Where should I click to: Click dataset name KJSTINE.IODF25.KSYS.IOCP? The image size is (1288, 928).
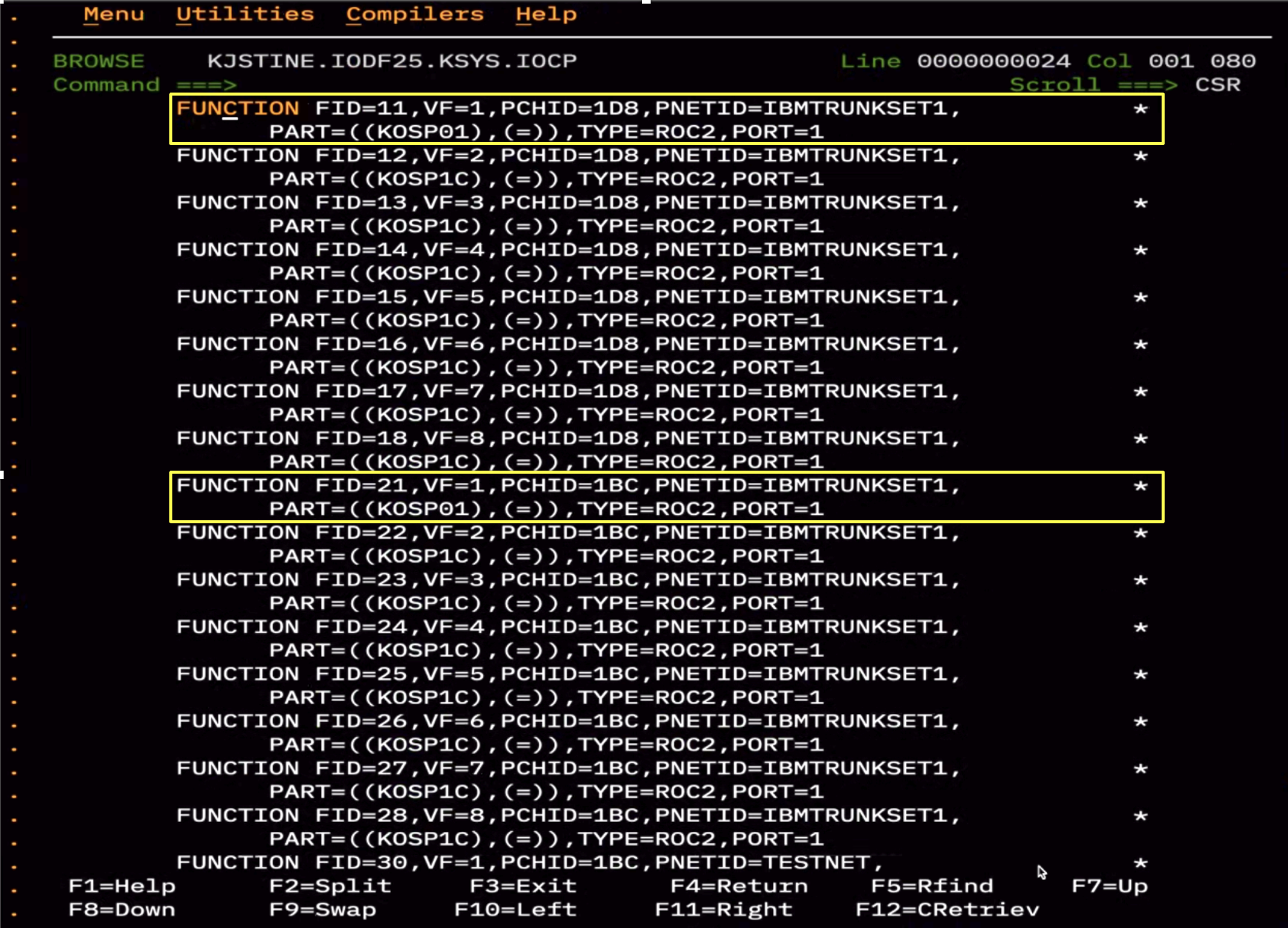[x=392, y=61]
